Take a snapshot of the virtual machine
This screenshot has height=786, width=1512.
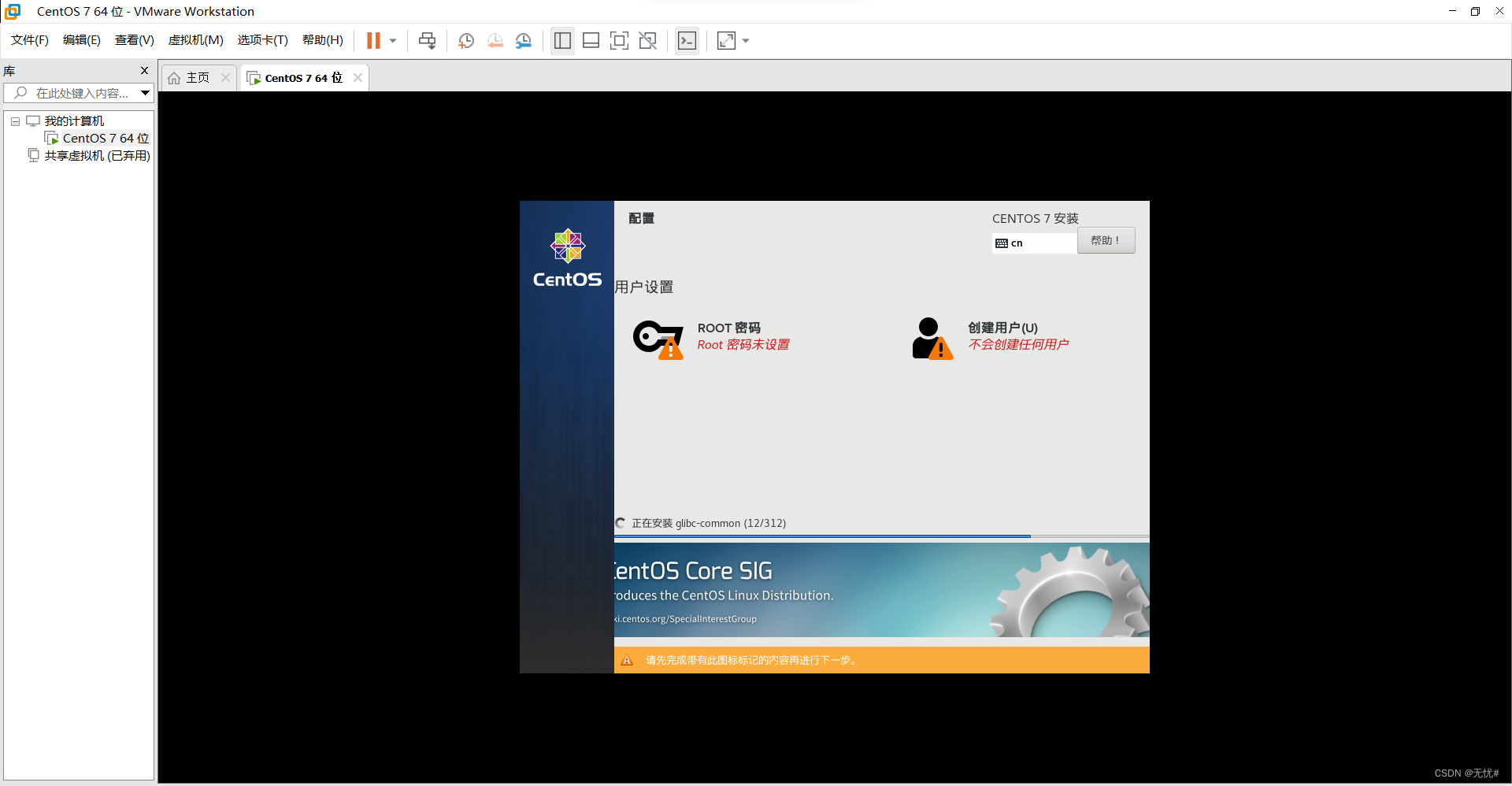coord(466,41)
